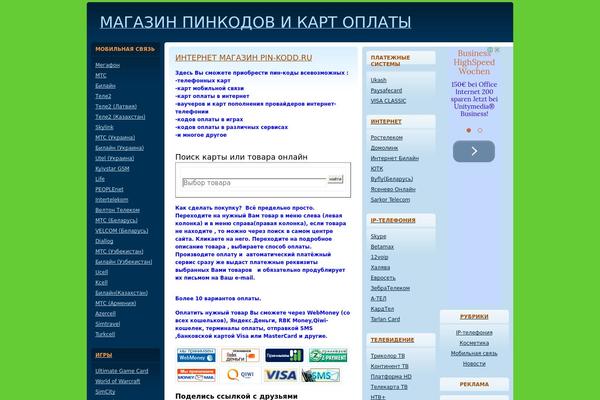Open the World of Warcraft link

(x=118, y=381)
